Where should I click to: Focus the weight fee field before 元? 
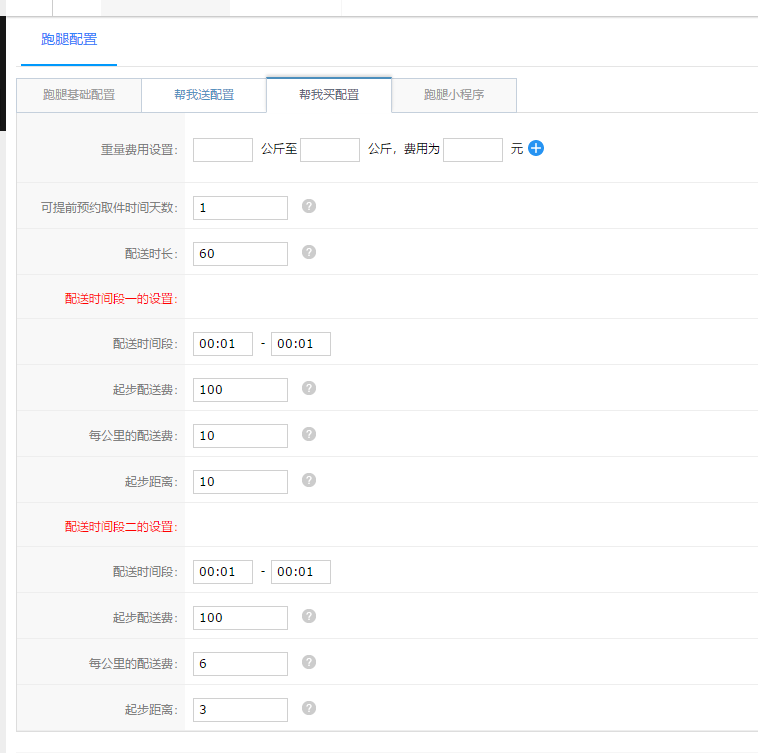click(473, 150)
